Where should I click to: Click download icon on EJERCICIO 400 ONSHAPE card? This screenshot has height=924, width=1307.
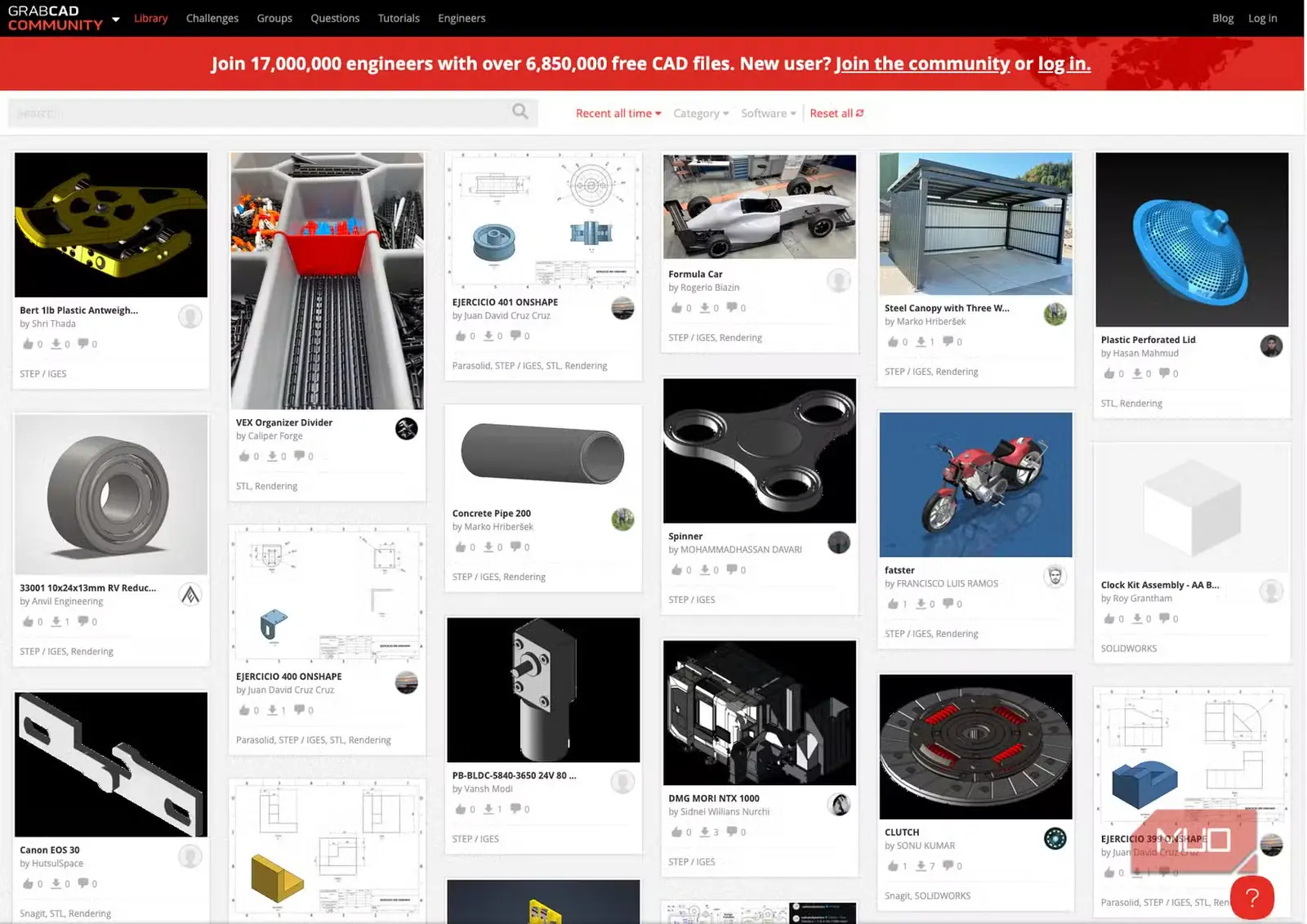coord(272,710)
